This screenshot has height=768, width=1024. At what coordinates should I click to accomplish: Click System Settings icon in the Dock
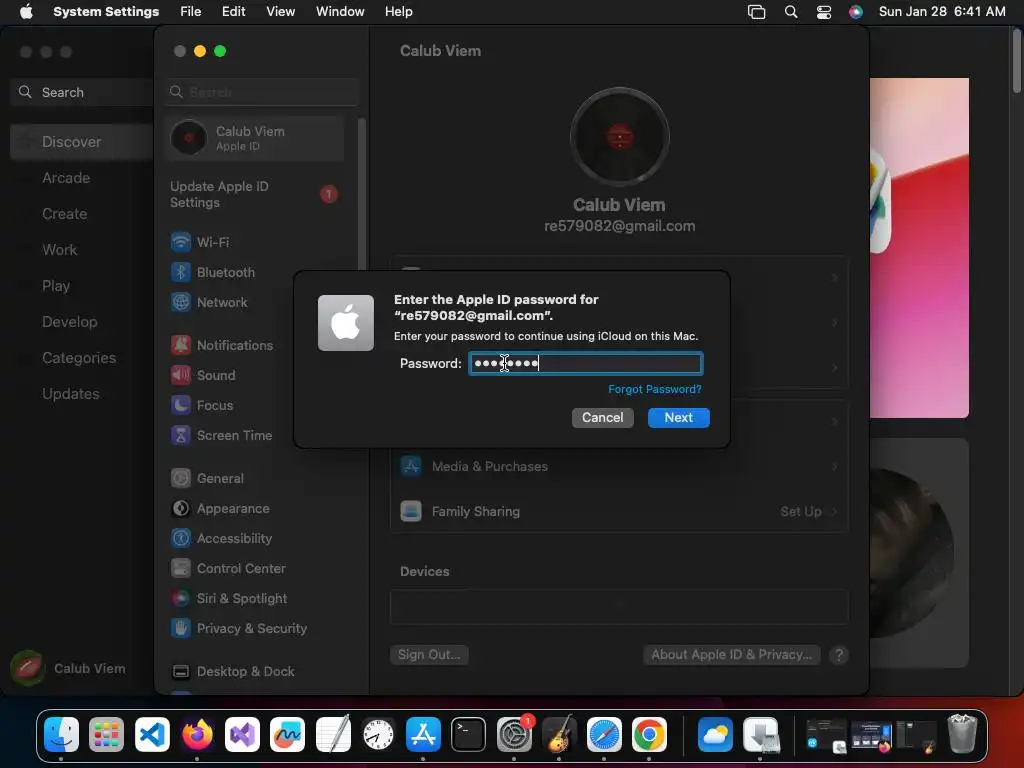pyautogui.click(x=514, y=734)
